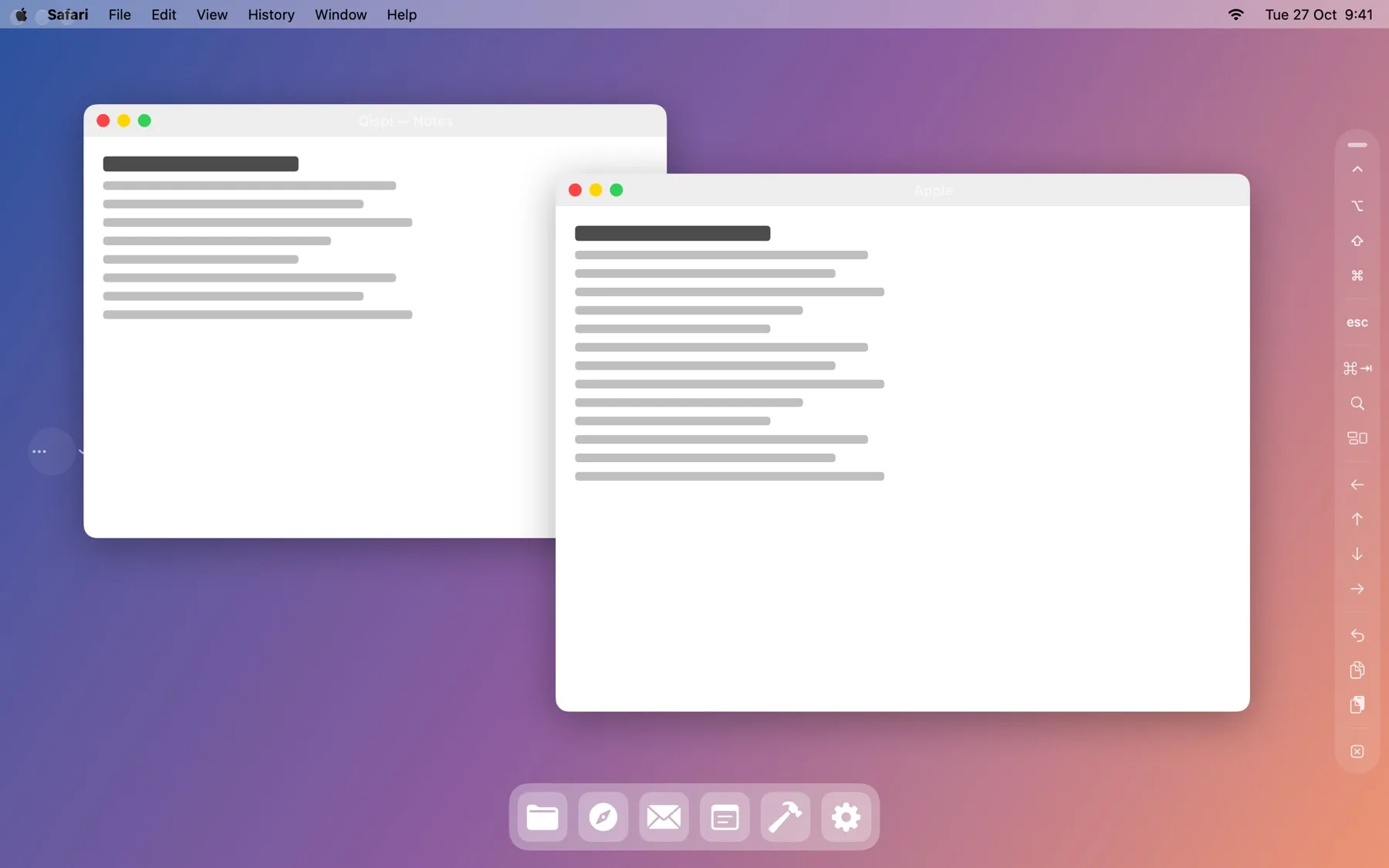Screen dimensions: 1389x868
Task: Click the copy icon in the sidebar
Action: [1357, 670]
